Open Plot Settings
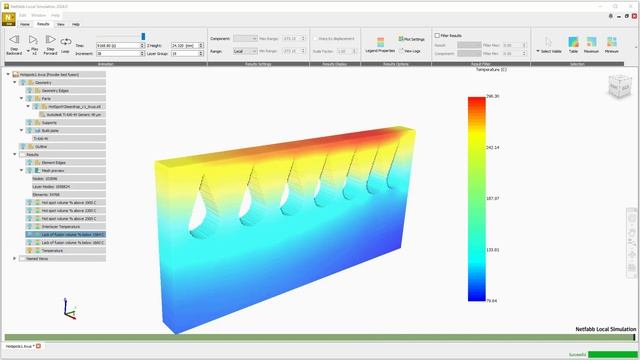The height and width of the screenshot is (360, 640). click(x=411, y=39)
